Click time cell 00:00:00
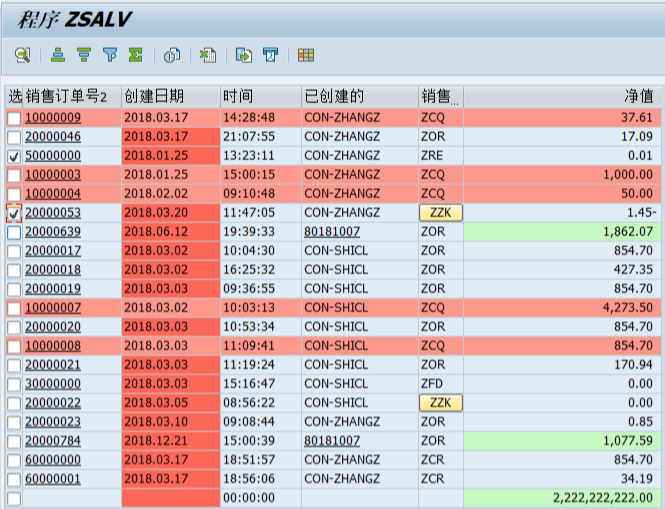Screen dimensions: 665x509 pos(261,498)
